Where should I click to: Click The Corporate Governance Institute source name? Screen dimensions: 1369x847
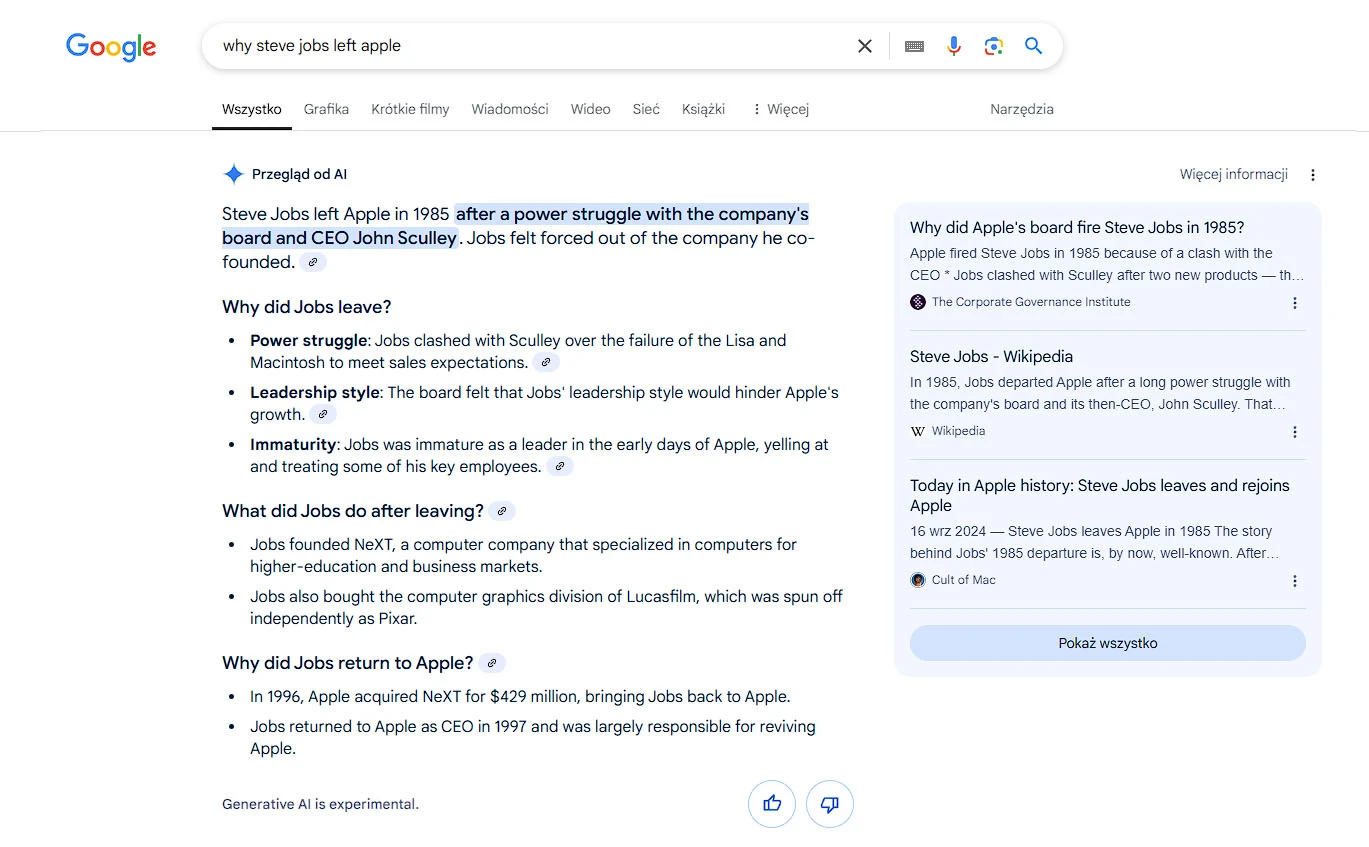pos(1031,302)
